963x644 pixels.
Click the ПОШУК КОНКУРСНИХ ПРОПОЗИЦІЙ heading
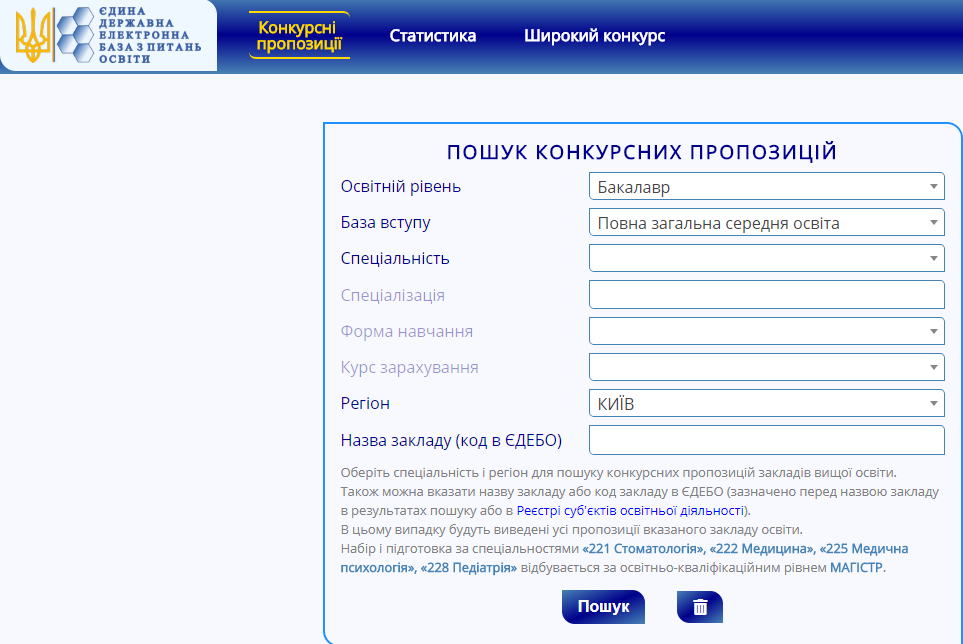[641, 152]
